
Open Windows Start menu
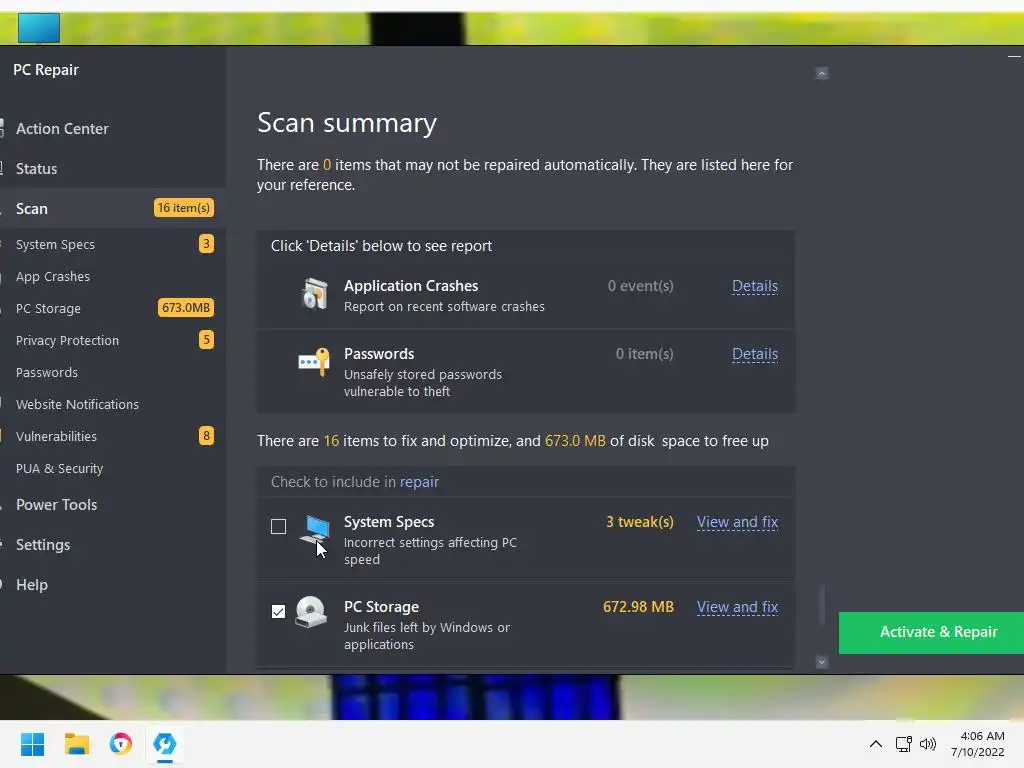tap(32, 744)
